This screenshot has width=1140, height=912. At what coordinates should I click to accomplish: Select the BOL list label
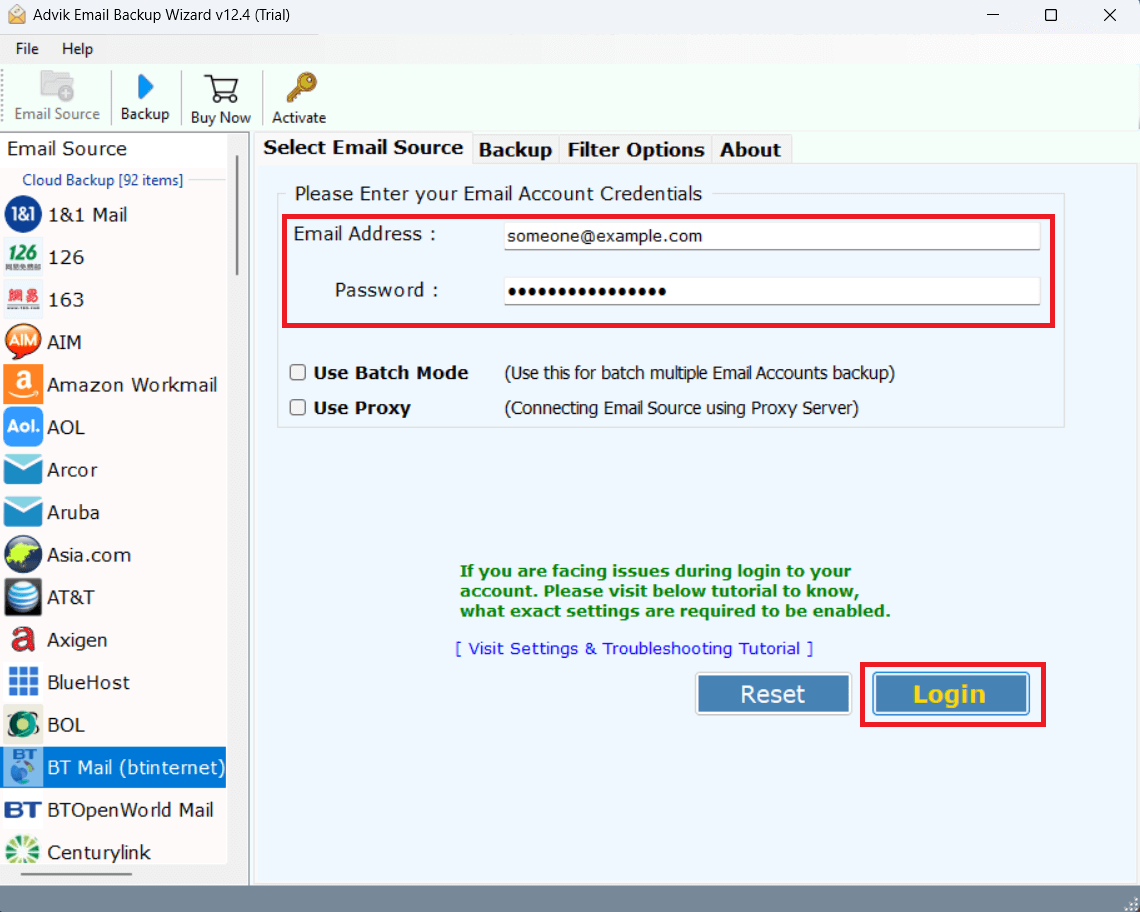tap(66, 725)
